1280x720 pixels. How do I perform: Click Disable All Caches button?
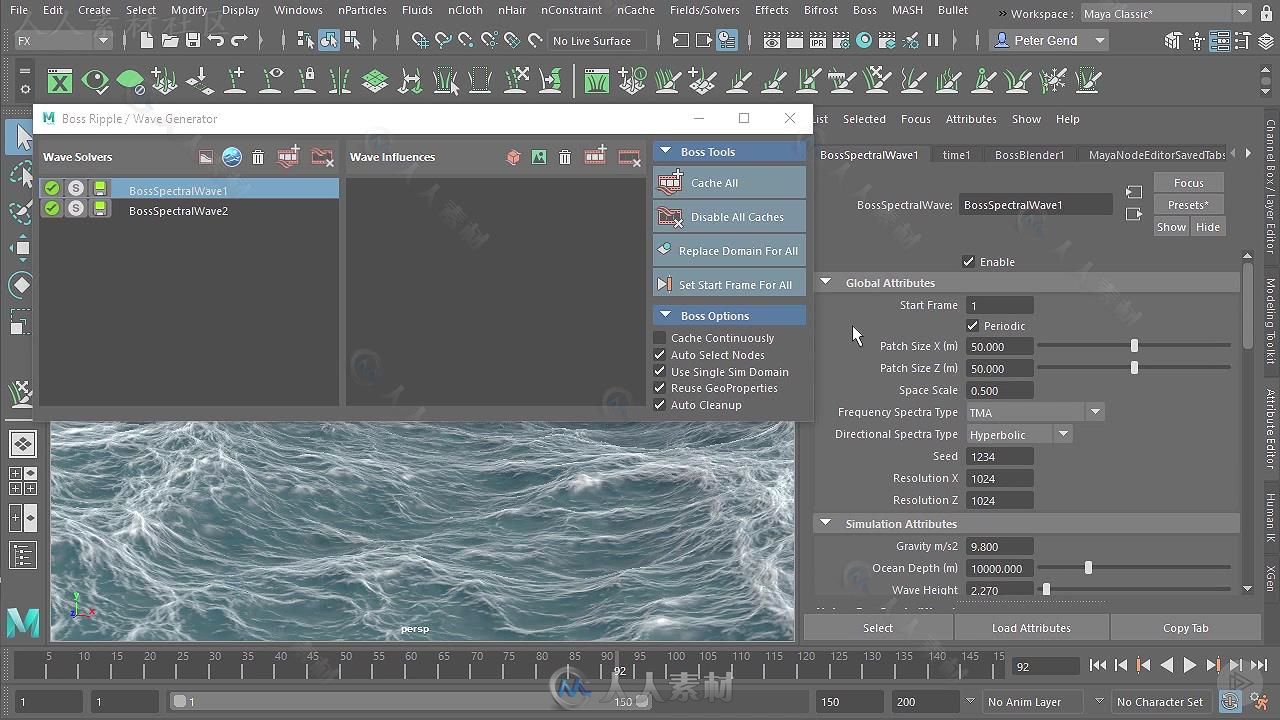tap(729, 217)
